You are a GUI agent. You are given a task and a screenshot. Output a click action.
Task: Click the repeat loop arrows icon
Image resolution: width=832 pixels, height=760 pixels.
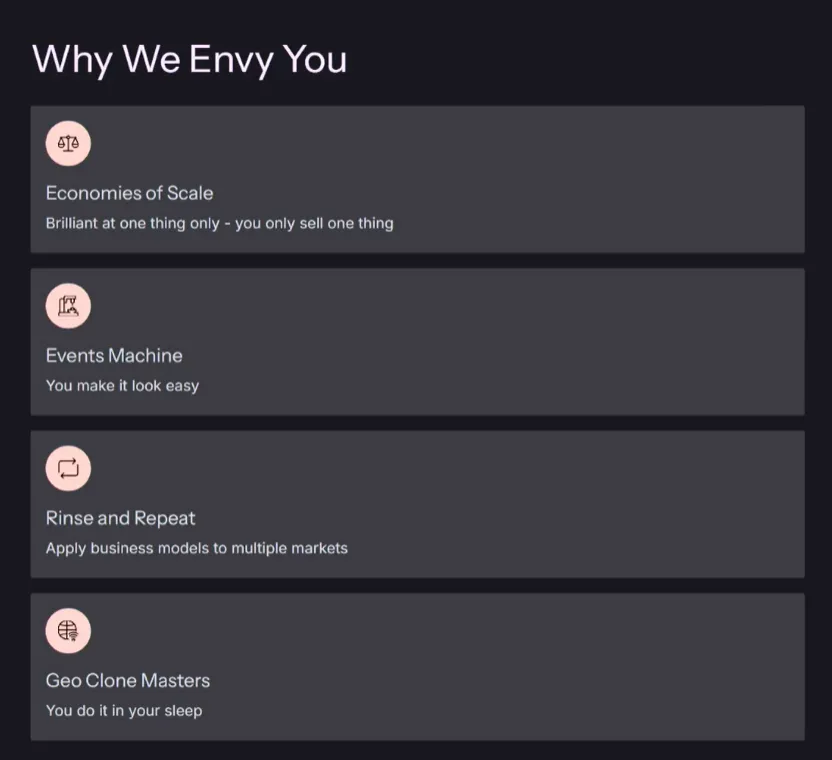68,468
